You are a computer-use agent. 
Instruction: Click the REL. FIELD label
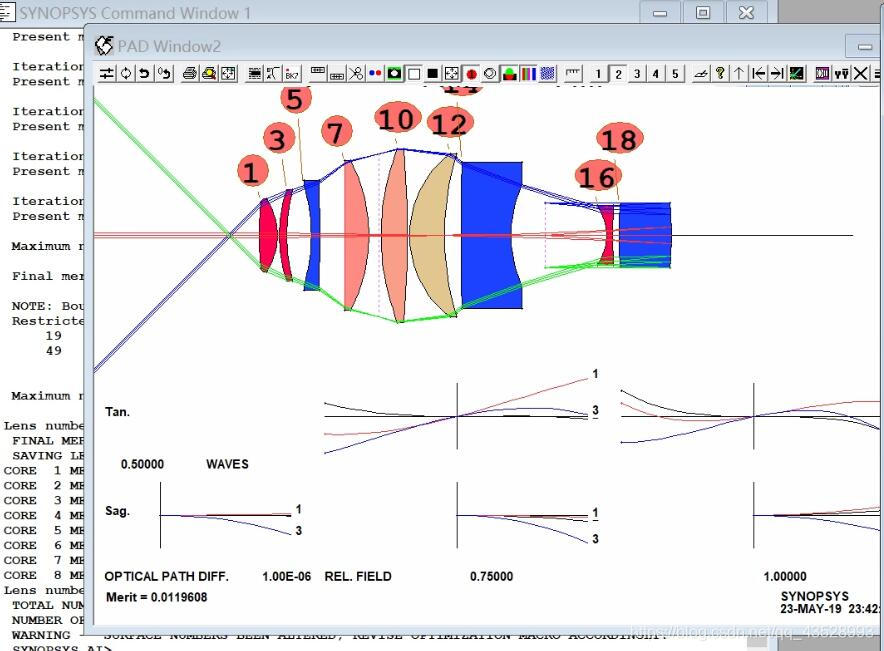[x=358, y=577]
